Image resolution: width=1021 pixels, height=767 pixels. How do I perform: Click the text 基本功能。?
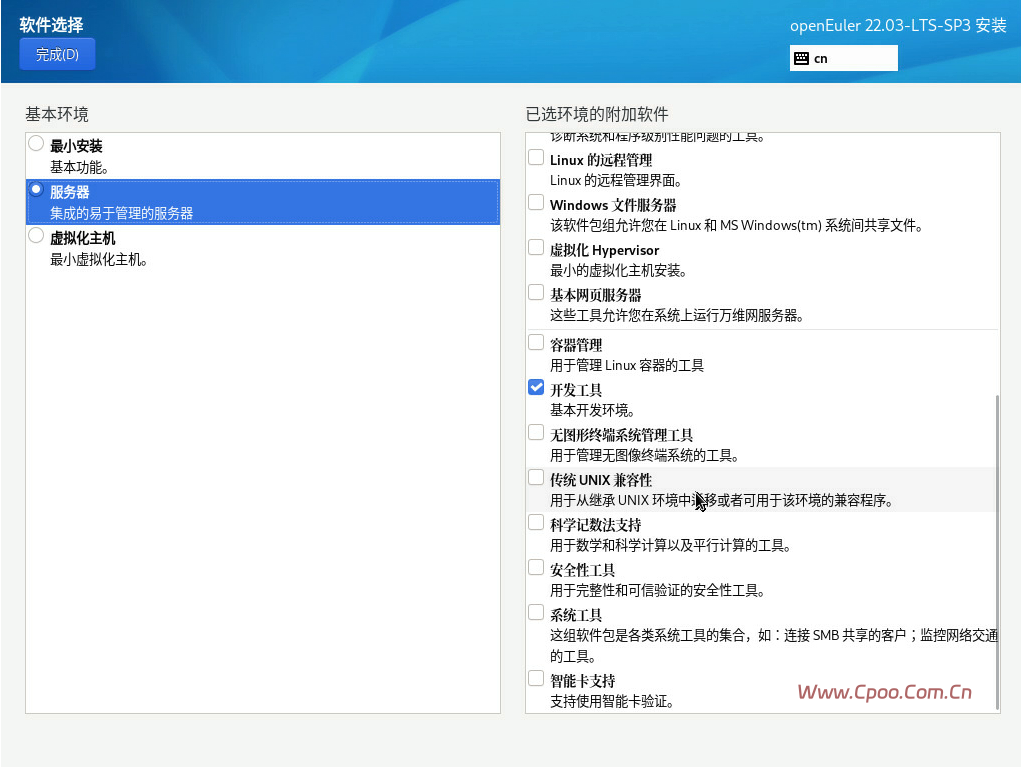pyautogui.click(x=79, y=167)
